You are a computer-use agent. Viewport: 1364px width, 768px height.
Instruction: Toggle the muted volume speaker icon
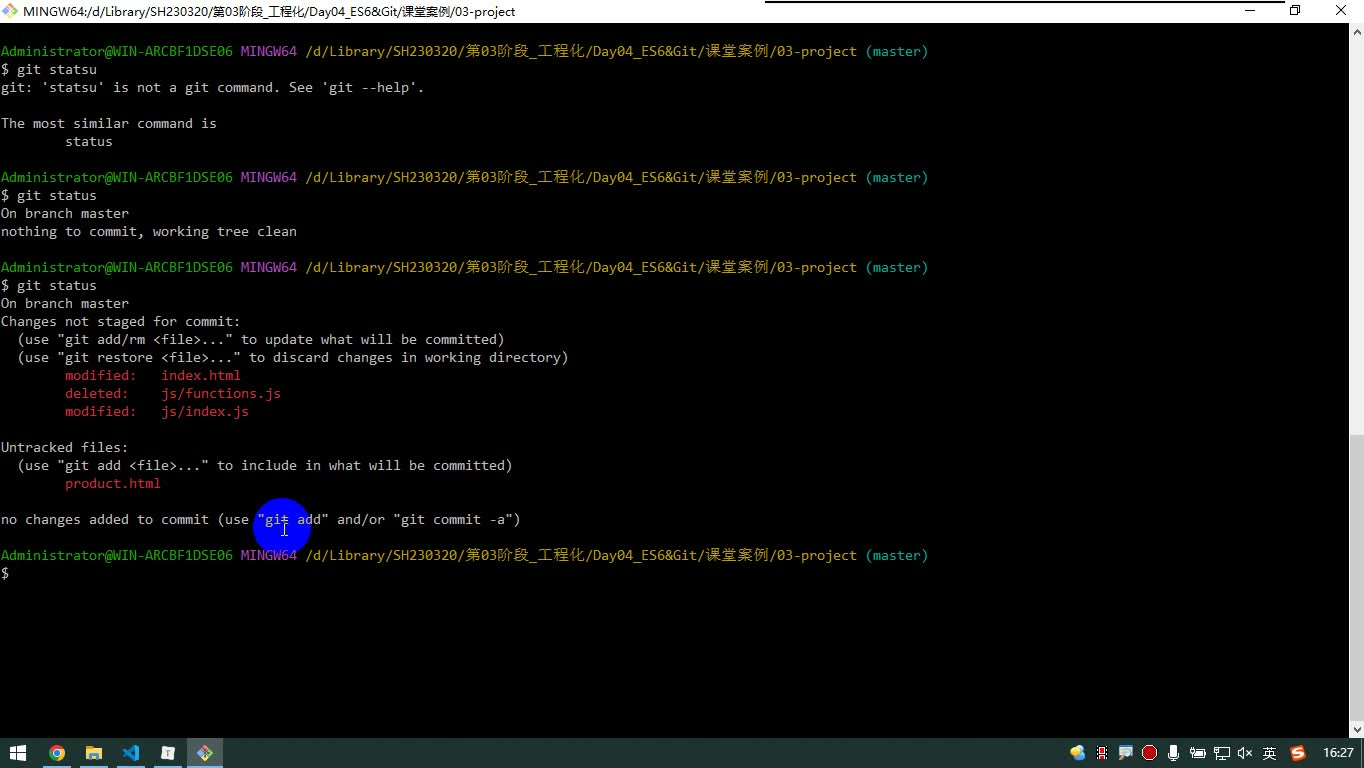click(1245, 753)
